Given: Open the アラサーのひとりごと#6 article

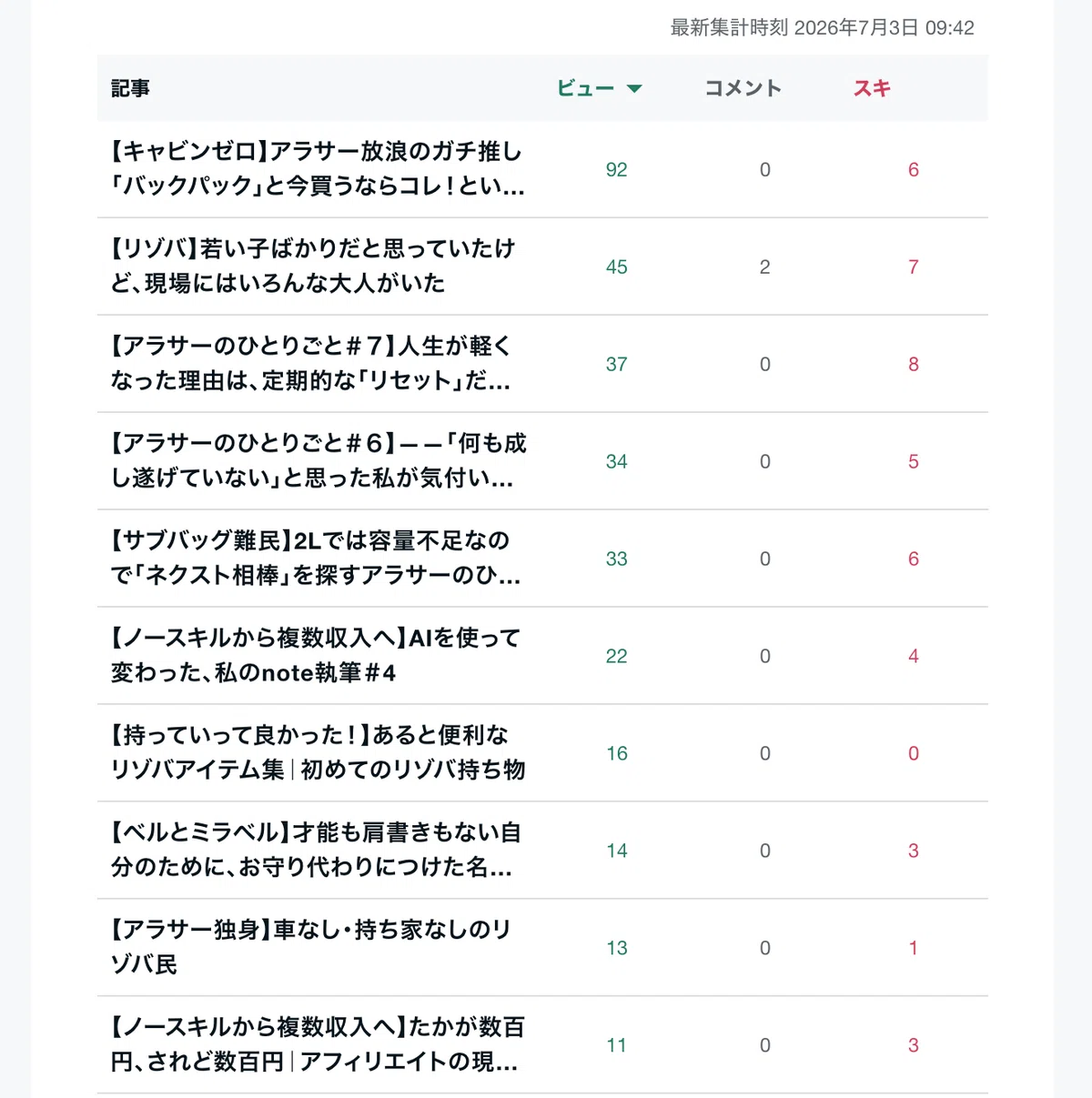Looking at the screenshot, I should pos(318,460).
